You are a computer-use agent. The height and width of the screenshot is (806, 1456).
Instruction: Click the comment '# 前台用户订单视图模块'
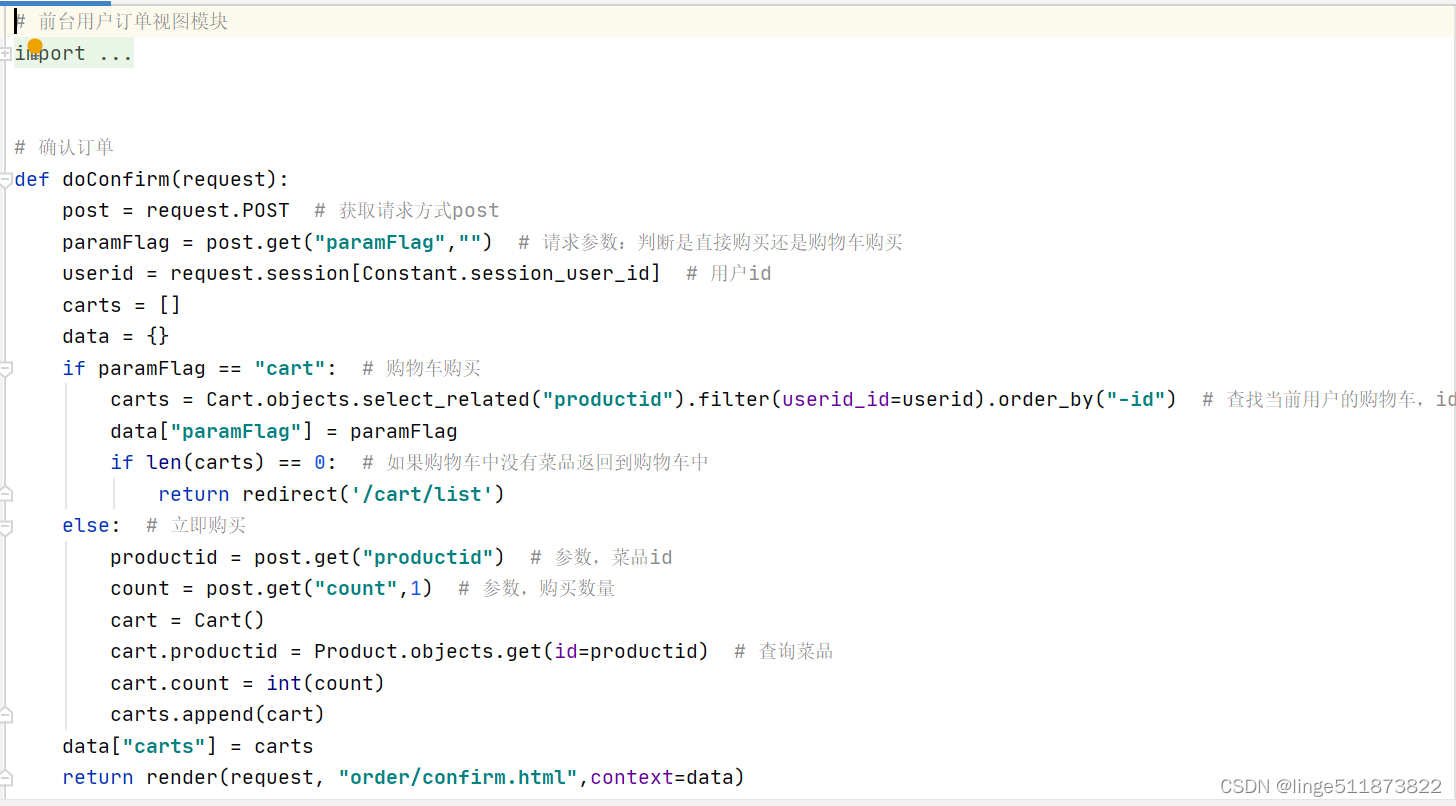pyautogui.click(x=122, y=22)
